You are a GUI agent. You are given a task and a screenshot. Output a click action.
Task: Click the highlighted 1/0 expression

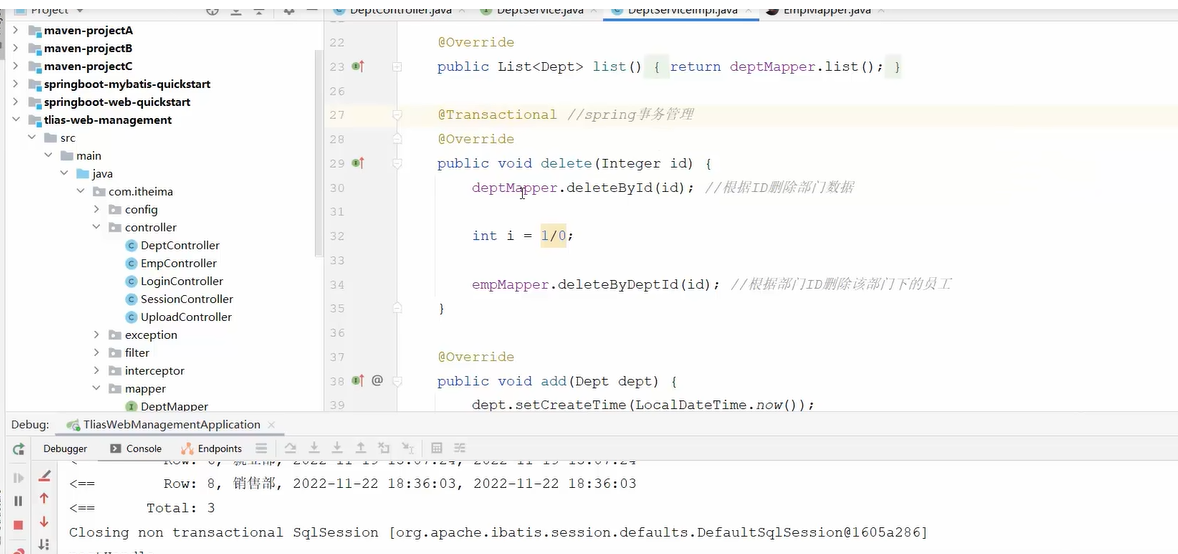[553, 236]
